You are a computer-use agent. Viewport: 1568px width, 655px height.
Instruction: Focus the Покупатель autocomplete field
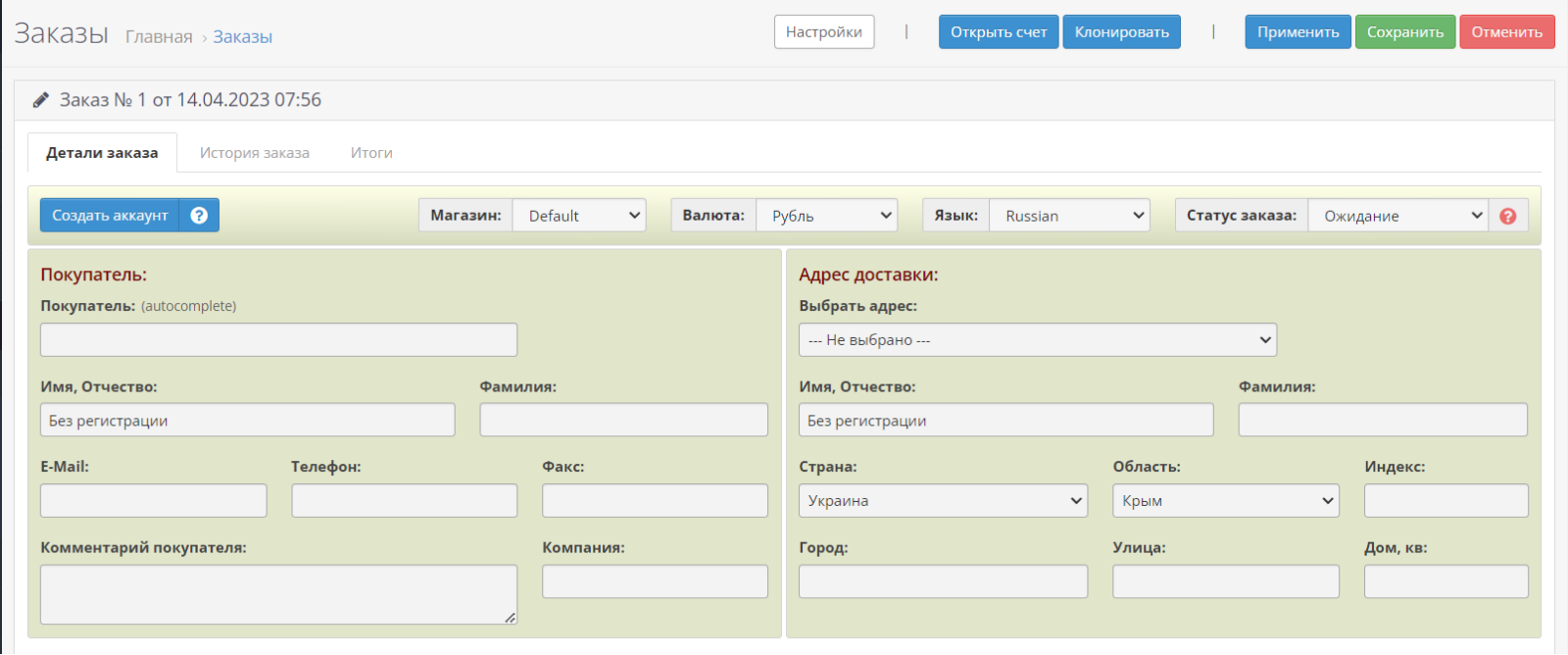(x=278, y=340)
